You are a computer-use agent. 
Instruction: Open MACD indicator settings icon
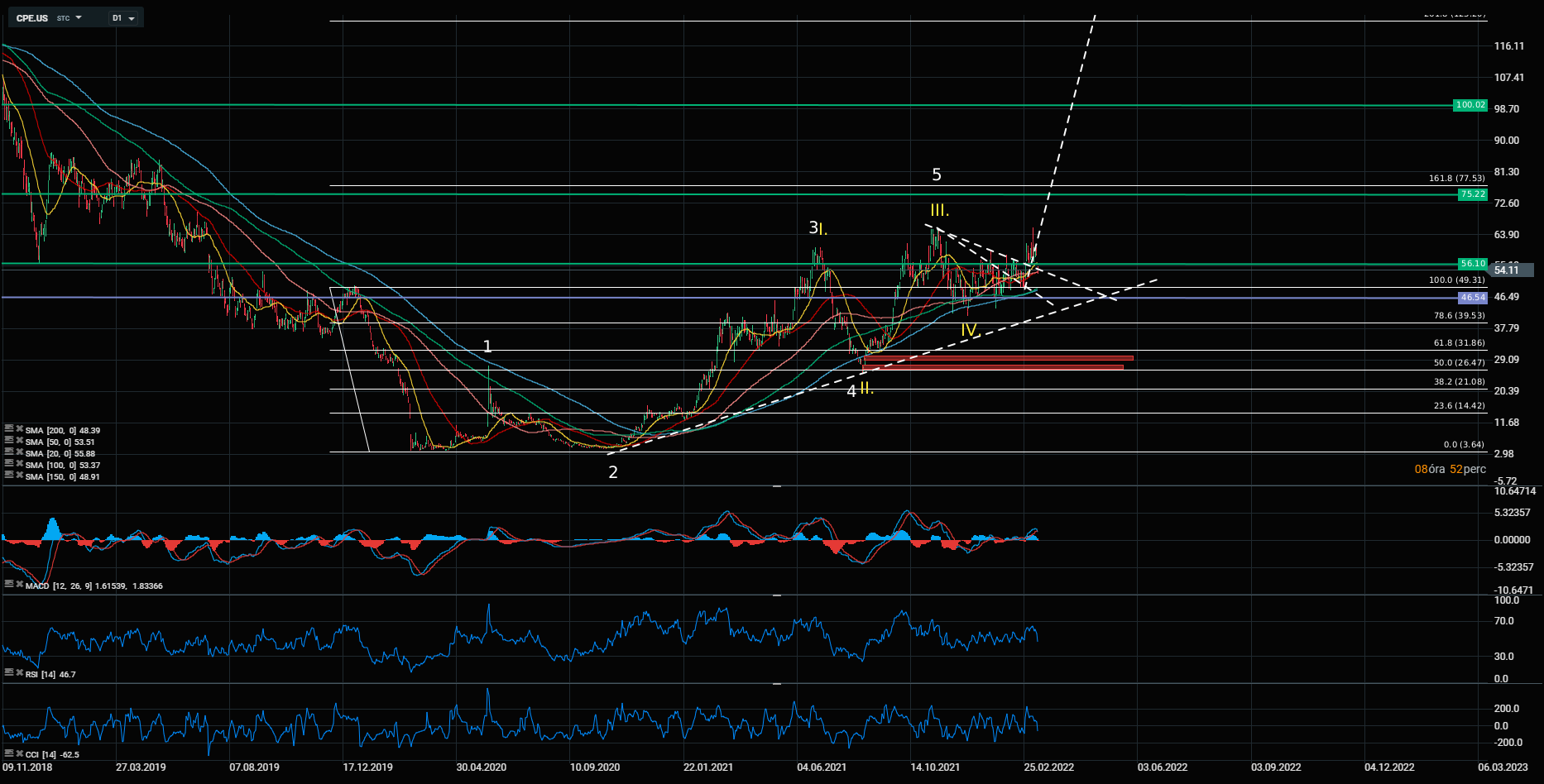(x=8, y=584)
